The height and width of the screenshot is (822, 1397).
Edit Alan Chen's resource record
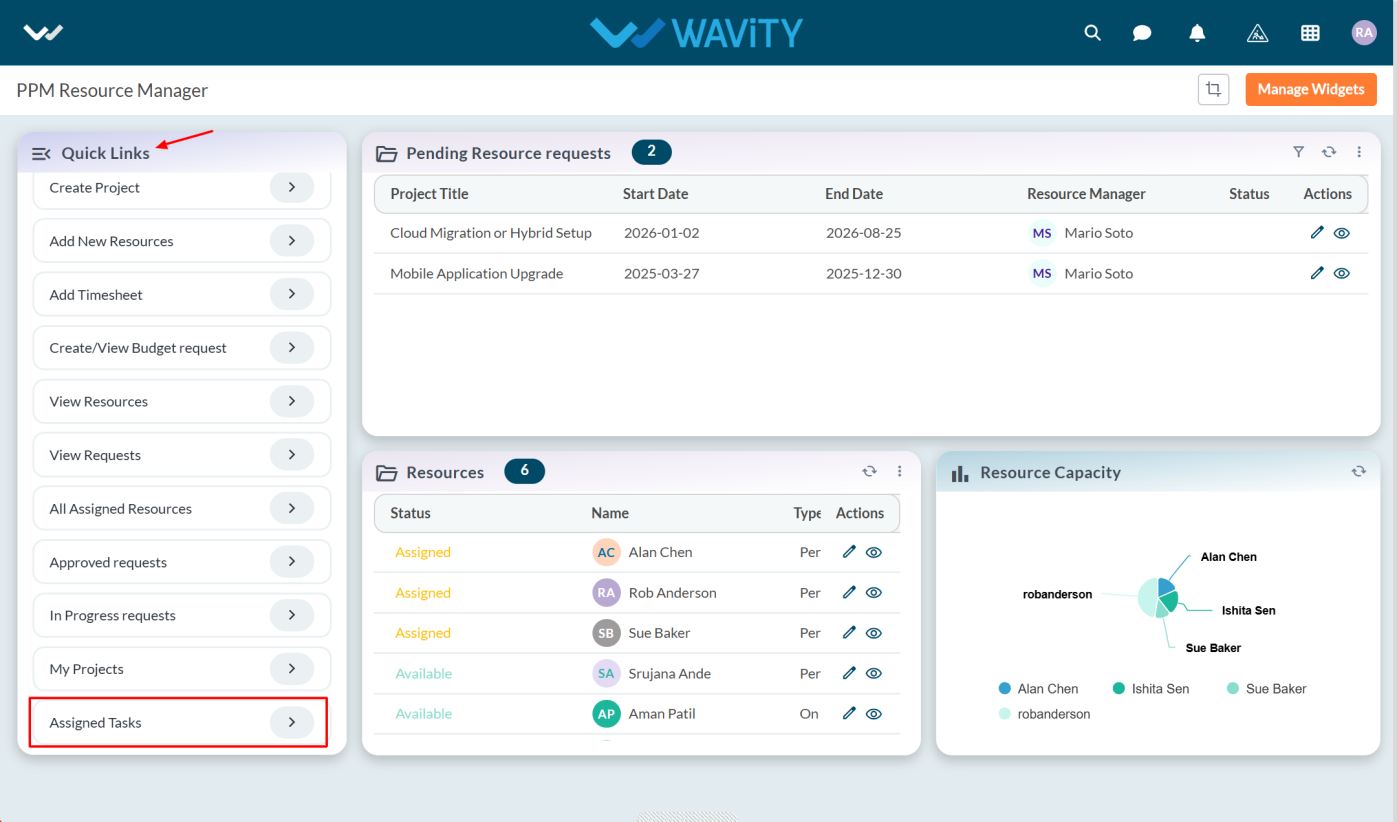pos(849,551)
